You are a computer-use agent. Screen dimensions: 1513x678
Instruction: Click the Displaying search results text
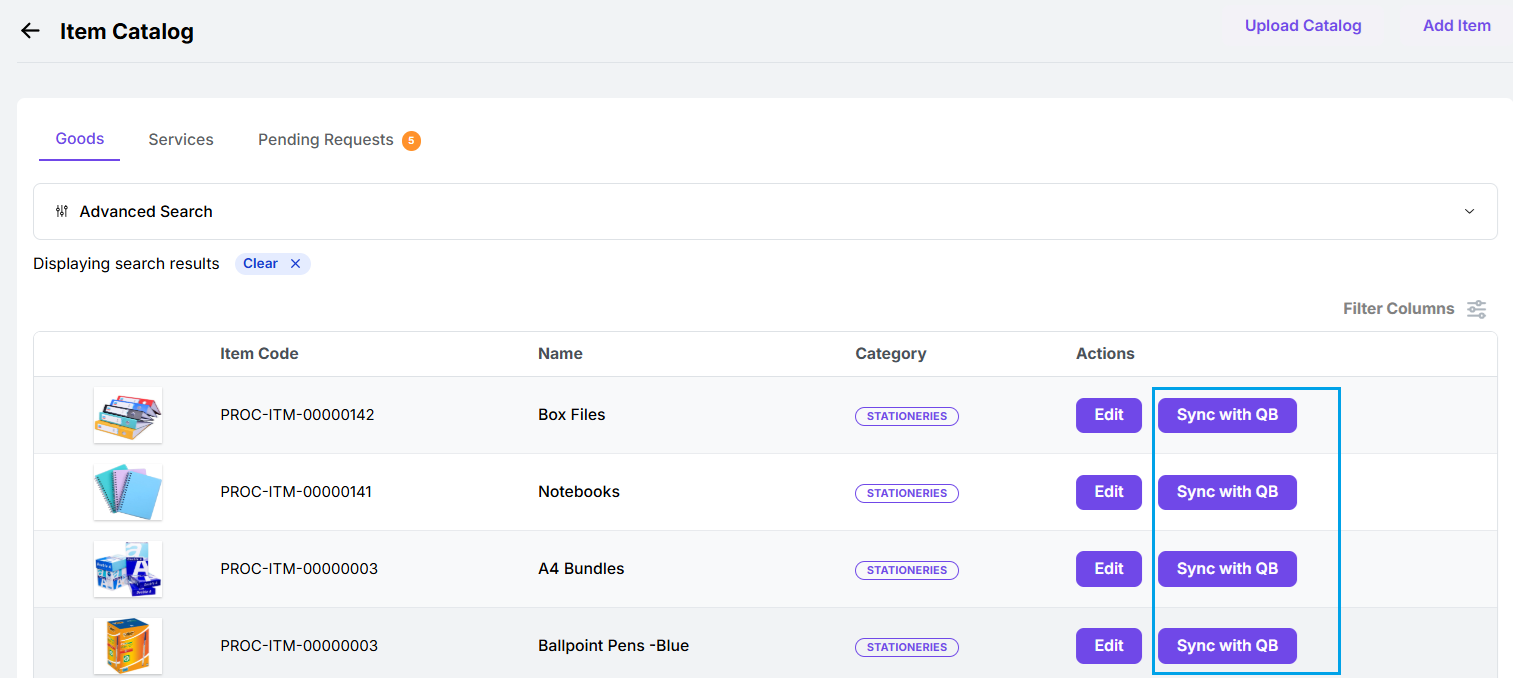[x=126, y=264]
